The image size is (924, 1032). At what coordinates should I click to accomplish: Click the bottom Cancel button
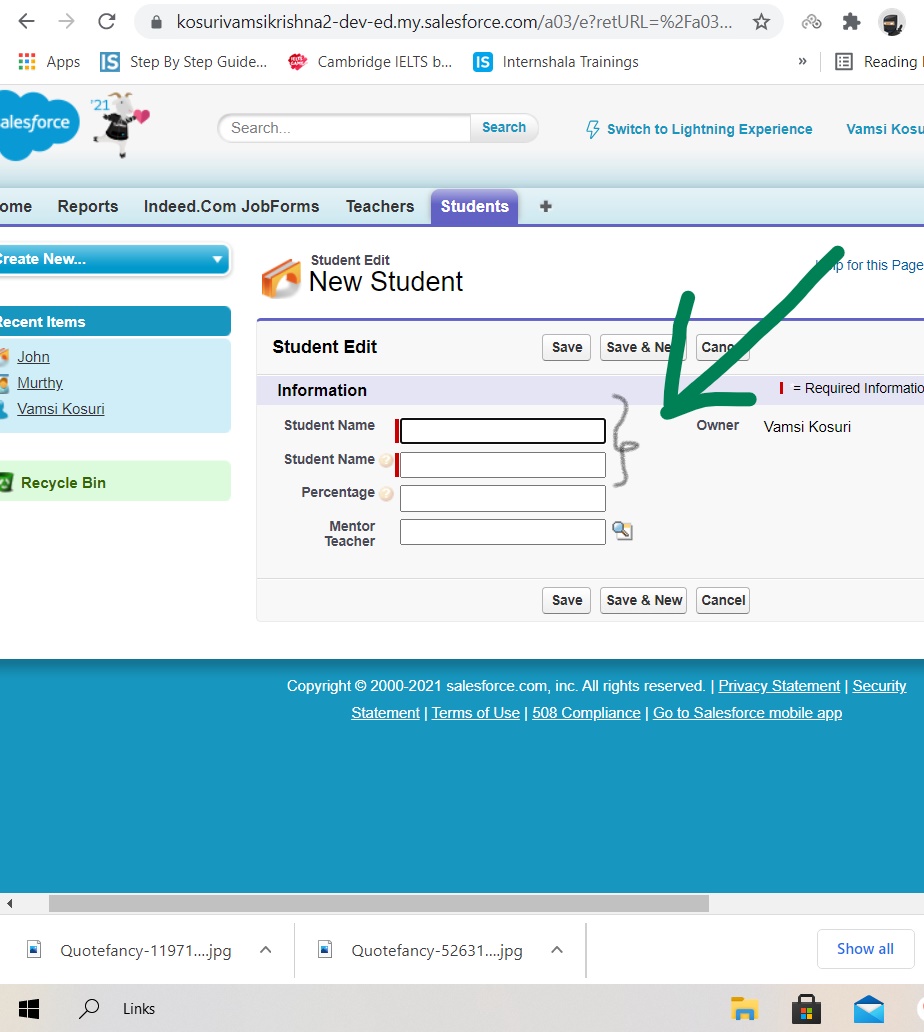click(723, 600)
